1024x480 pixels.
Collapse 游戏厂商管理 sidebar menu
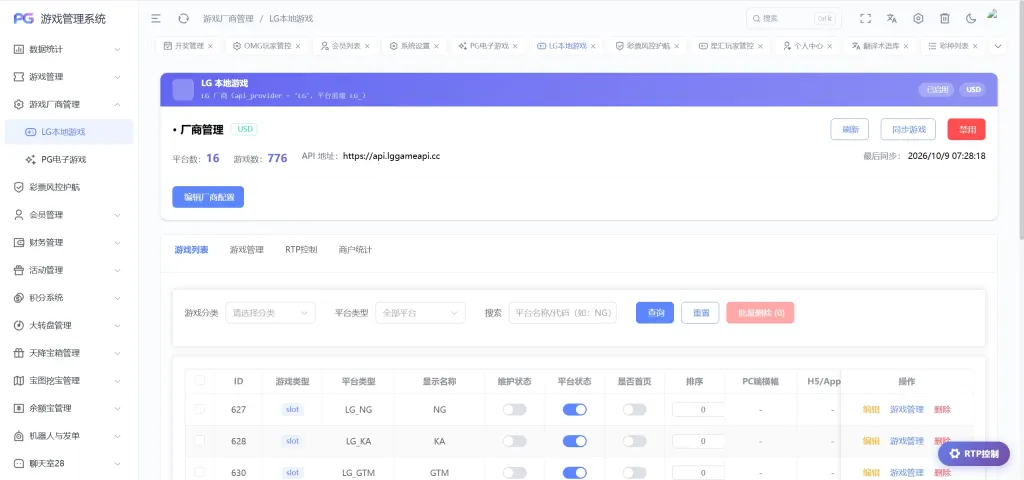(x=118, y=104)
